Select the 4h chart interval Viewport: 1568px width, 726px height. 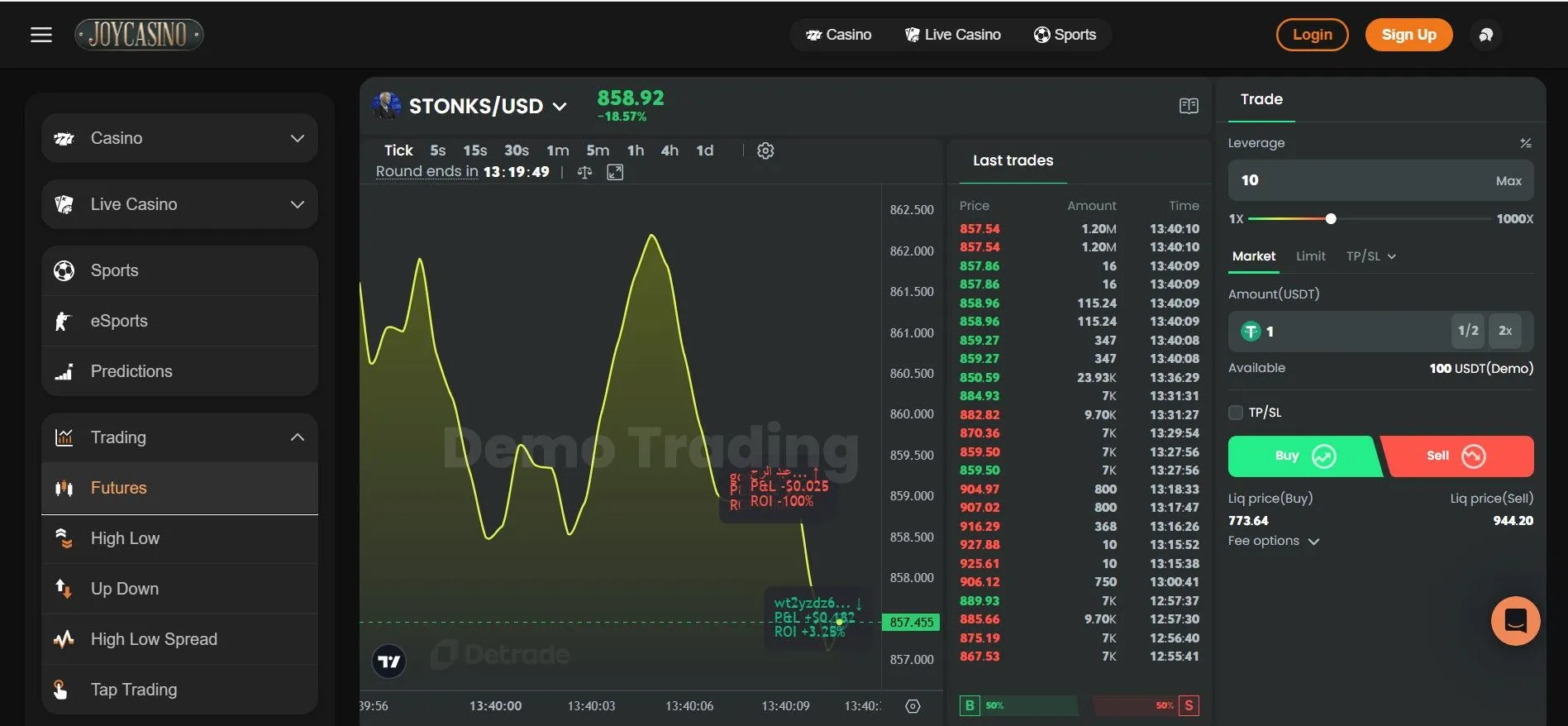click(670, 150)
